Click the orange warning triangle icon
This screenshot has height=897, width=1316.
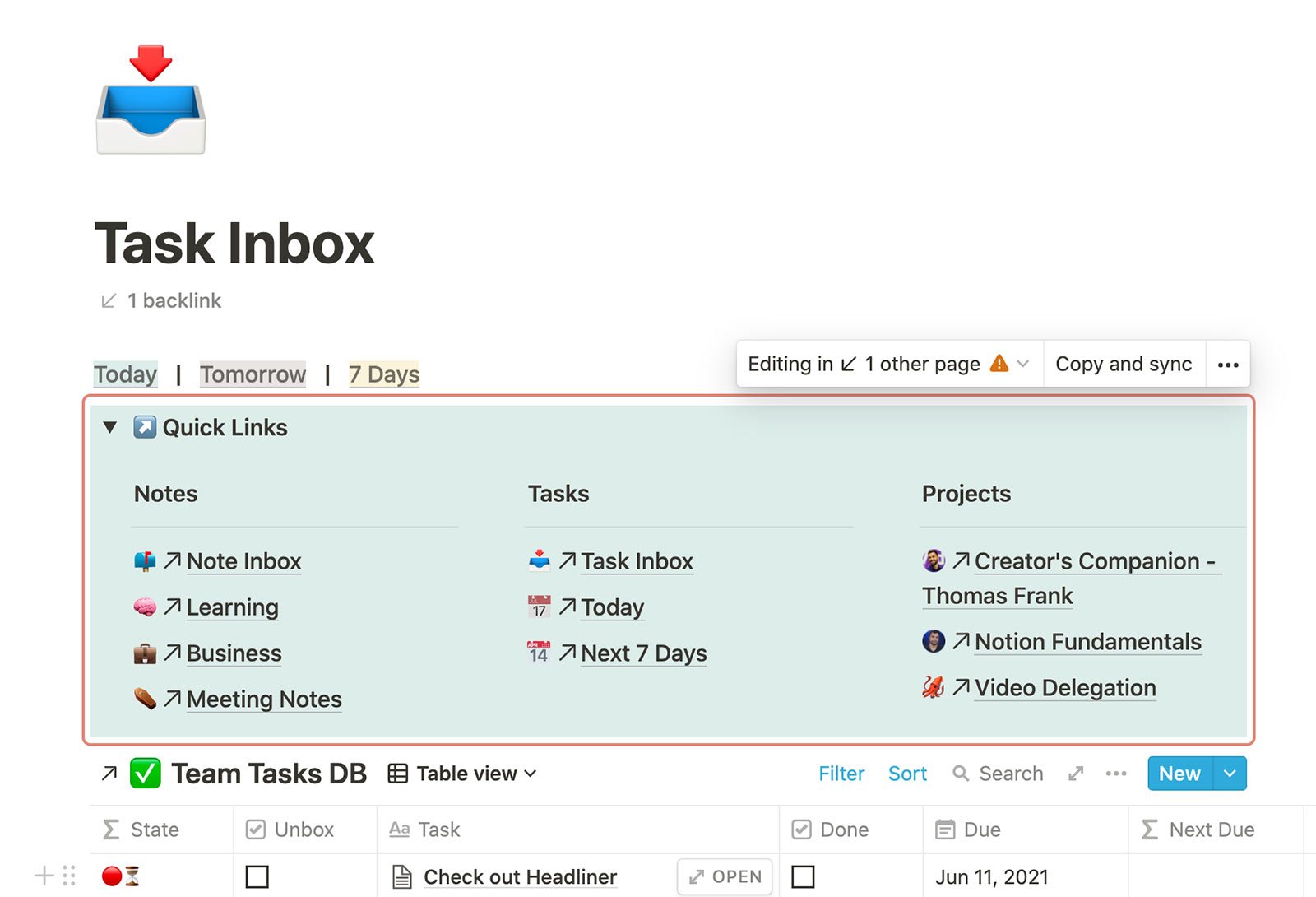[x=999, y=363]
